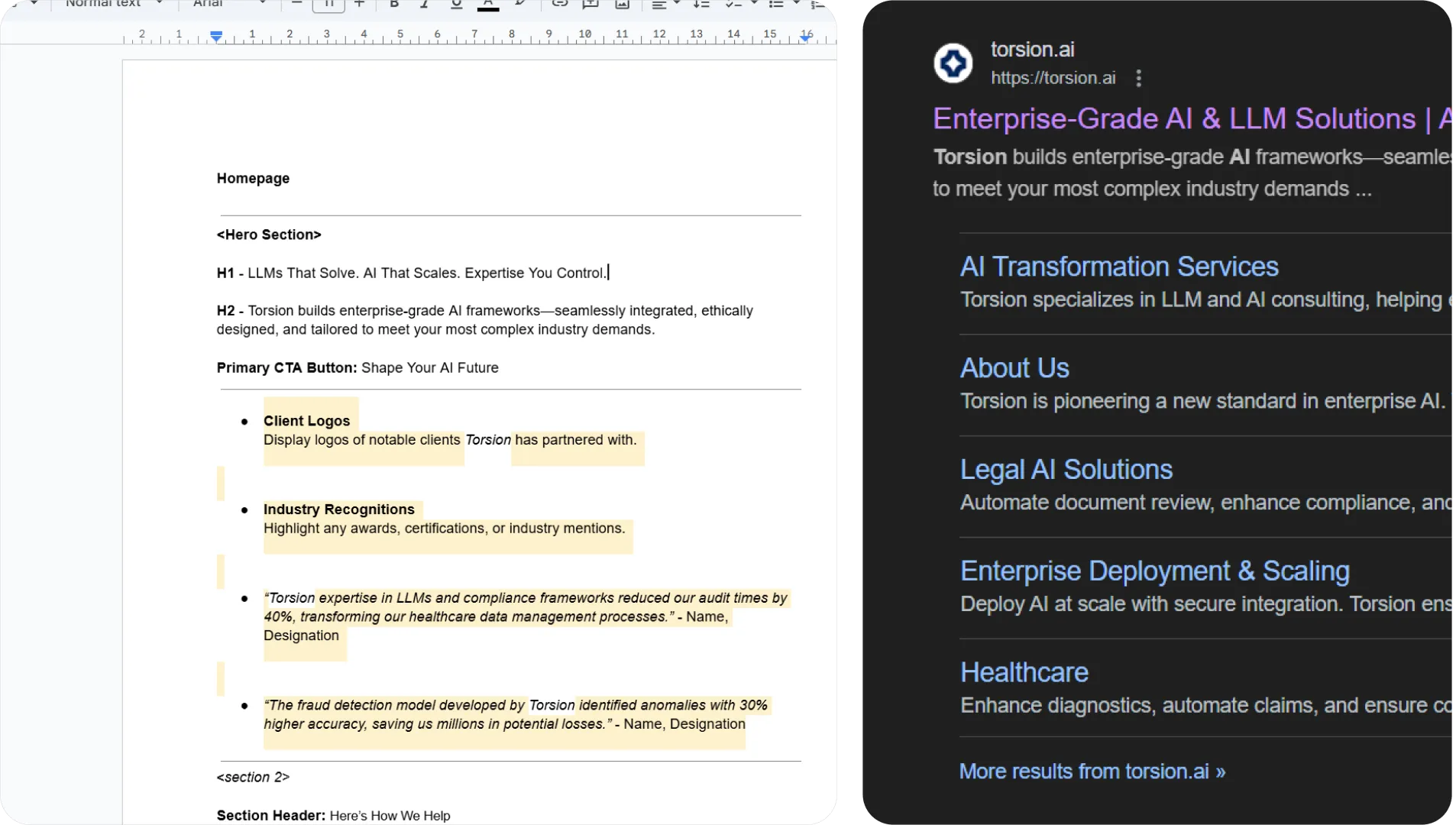
Task: Click the Shape Your AI Future text
Action: [429, 367]
